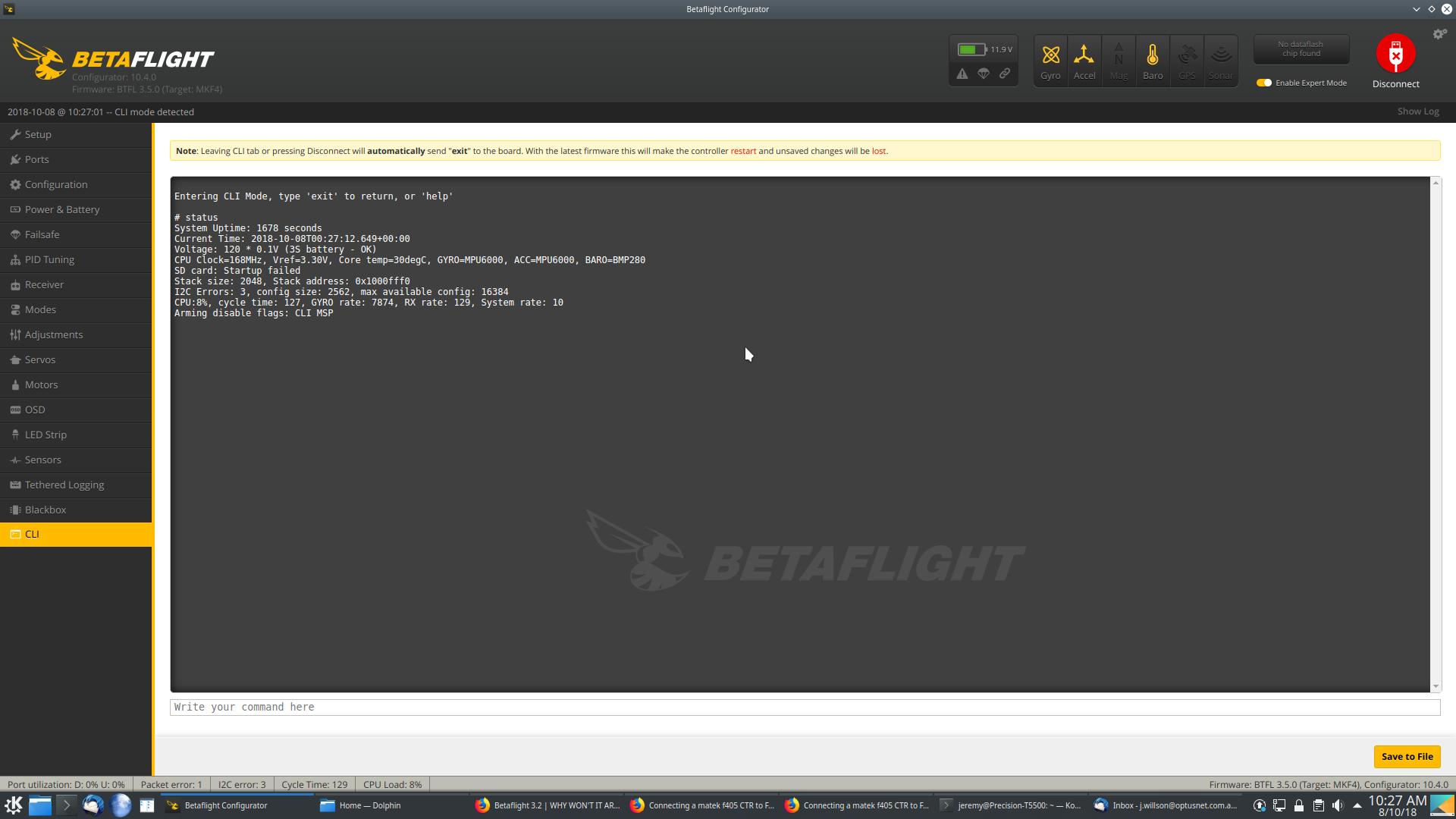The image size is (1456, 819).
Task: Select the CLI tab
Action: 76,534
